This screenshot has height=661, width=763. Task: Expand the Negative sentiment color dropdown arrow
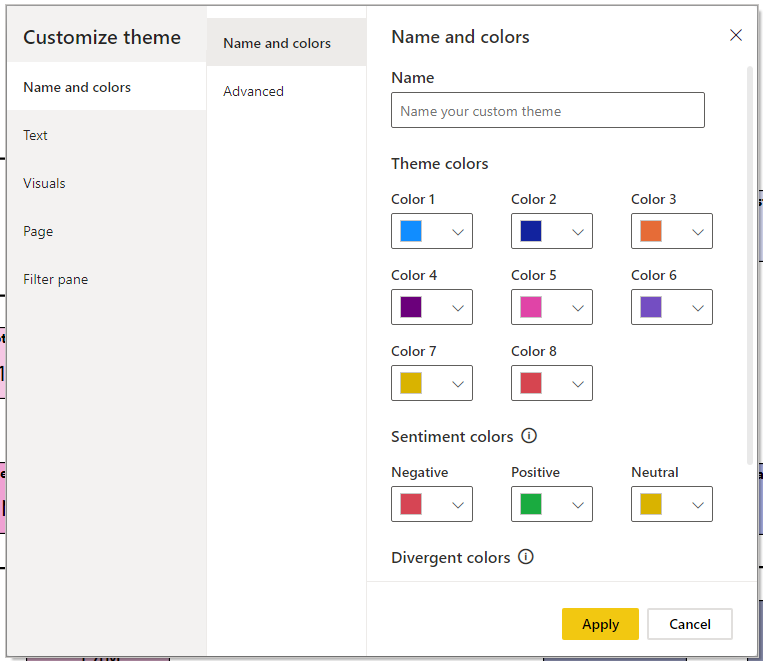click(458, 505)
